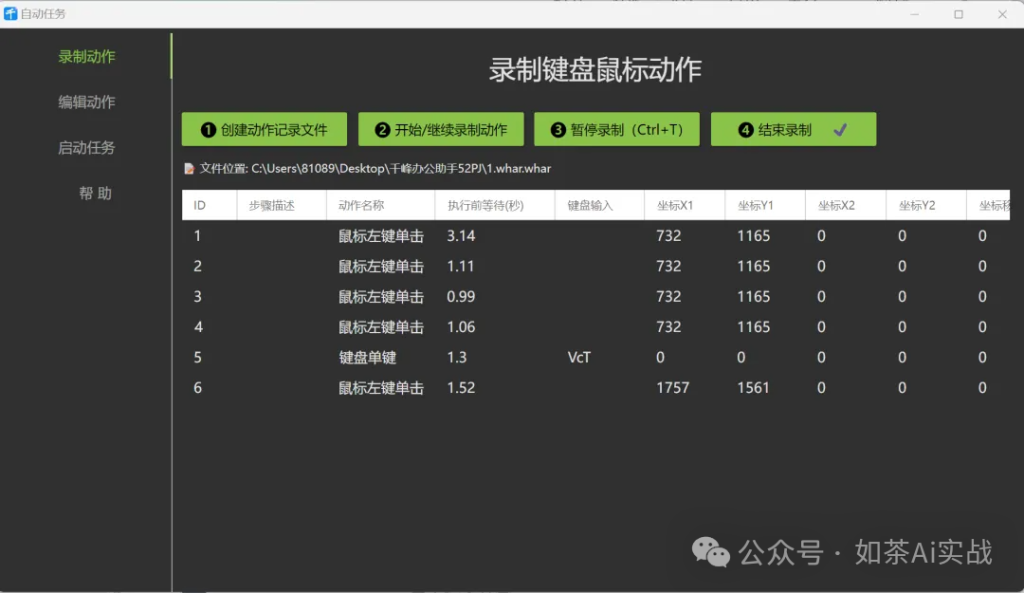This screenshot has height=593, width=1024.
Task: Select row ID 6 cell
Action: point(197,388)
